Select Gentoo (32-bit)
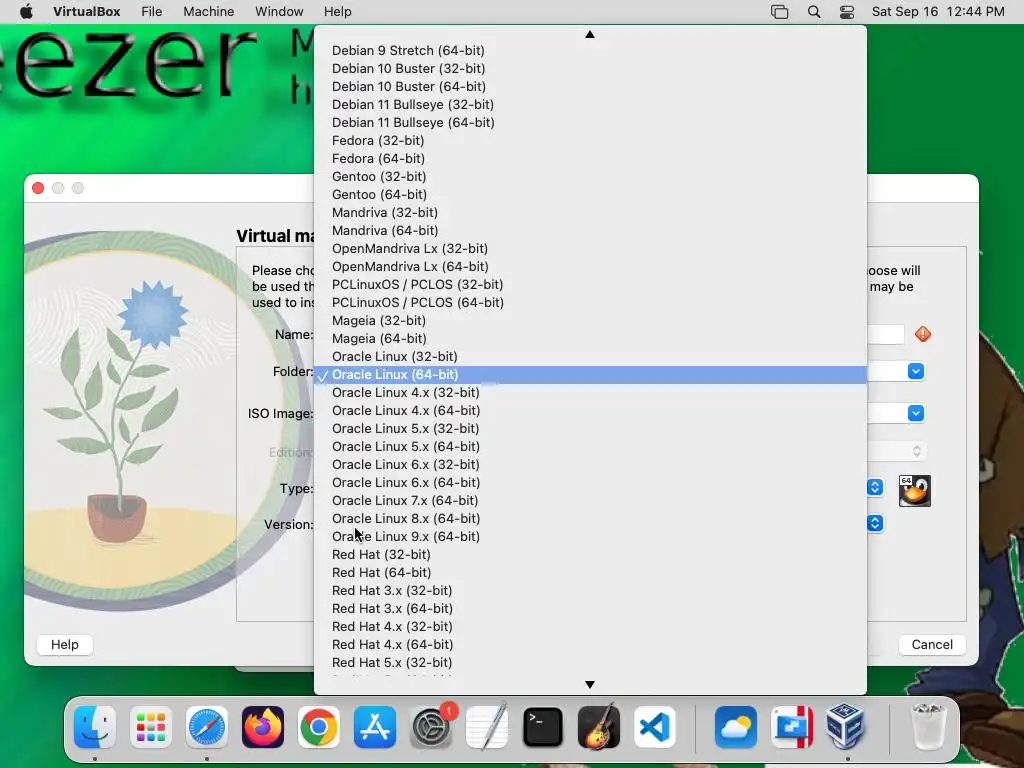Image resolution: width=1024 pixels, height=768 pixels. (590, 176)
